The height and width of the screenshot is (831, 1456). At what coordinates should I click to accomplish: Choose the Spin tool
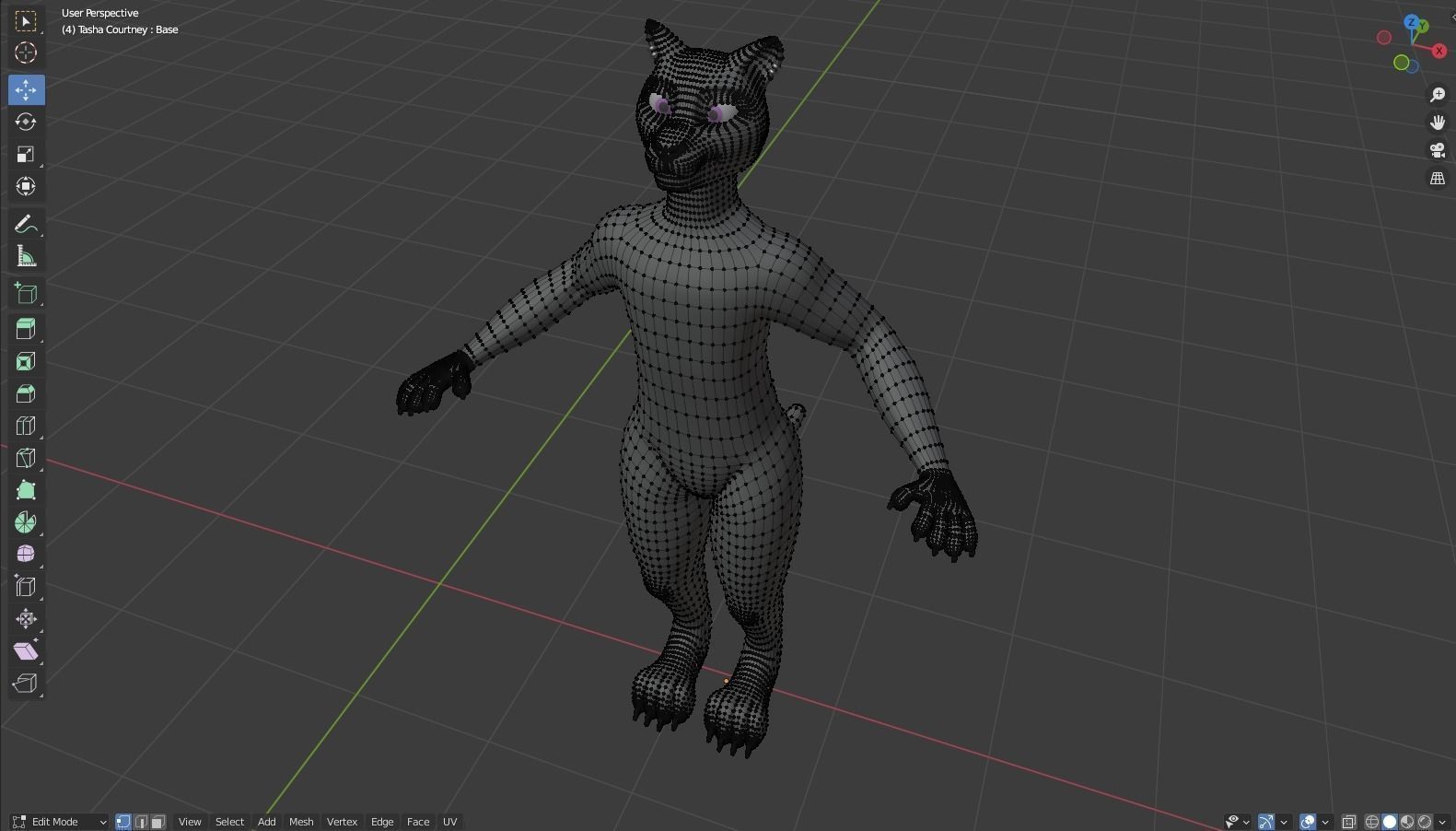(26, 522)
